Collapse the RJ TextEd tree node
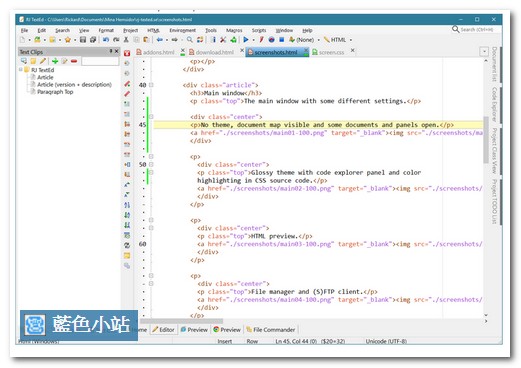521x368 pixels. [21, 70]
